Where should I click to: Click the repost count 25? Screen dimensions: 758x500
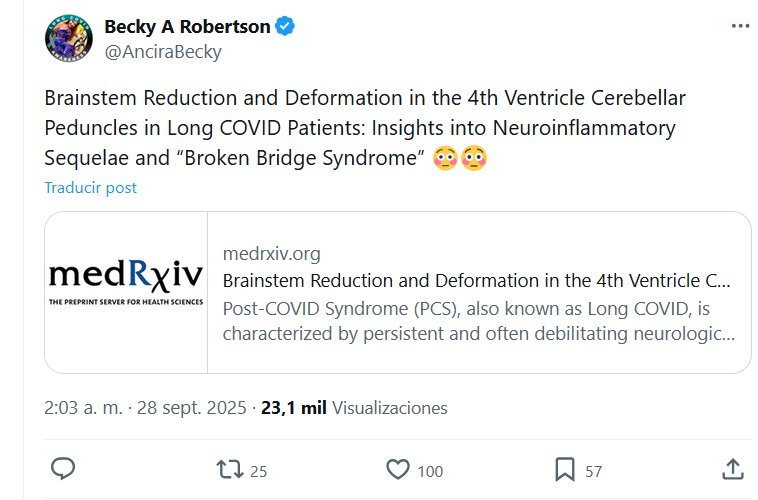click(x=258, y=471)
